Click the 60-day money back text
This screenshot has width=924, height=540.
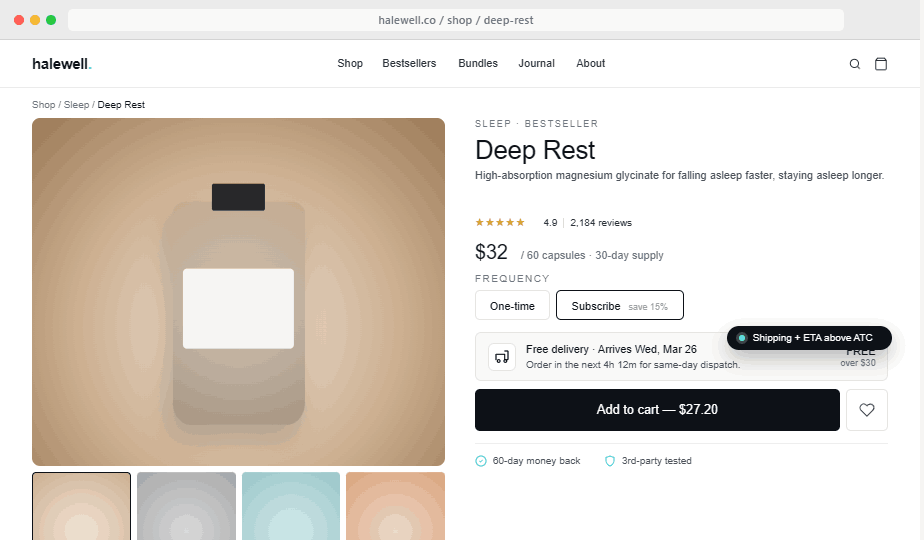536,461
